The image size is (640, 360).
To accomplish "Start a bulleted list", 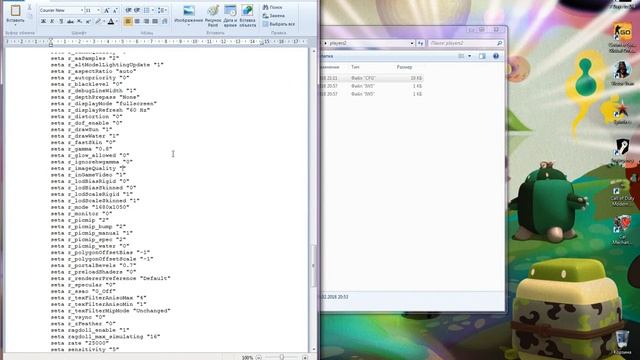I will click(x=147, y=10).
